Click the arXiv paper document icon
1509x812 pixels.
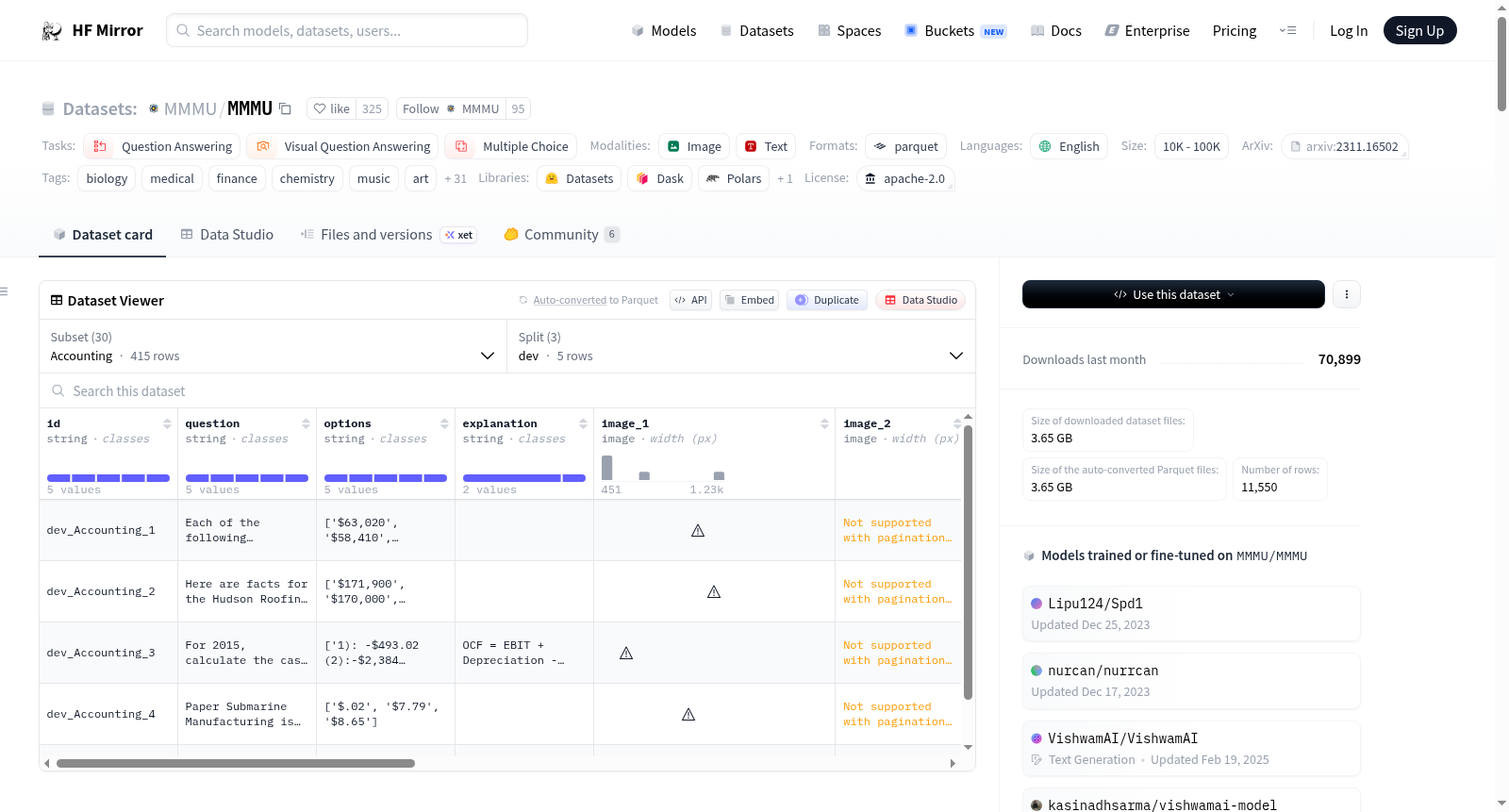(1296, 147)
